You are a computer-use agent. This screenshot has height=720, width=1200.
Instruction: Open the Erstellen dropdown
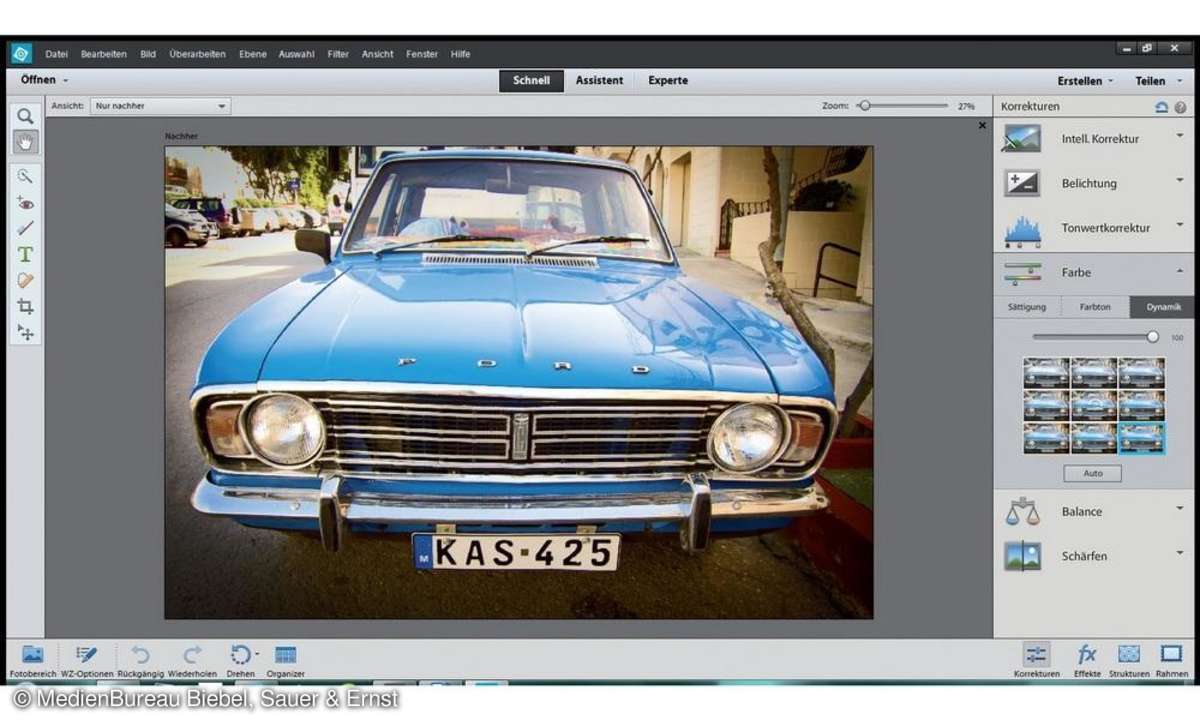pos(1084,81)
